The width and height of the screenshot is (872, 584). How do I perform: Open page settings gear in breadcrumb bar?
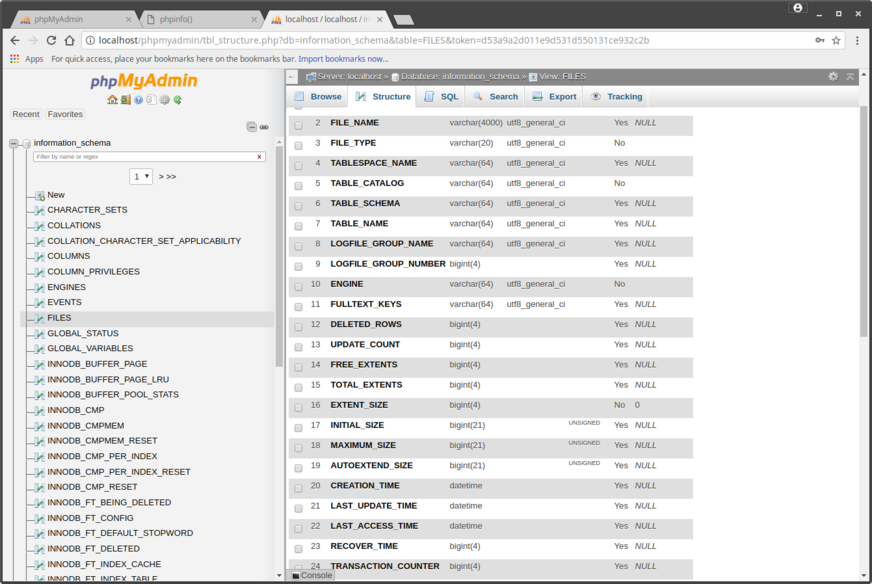(833, 76)
